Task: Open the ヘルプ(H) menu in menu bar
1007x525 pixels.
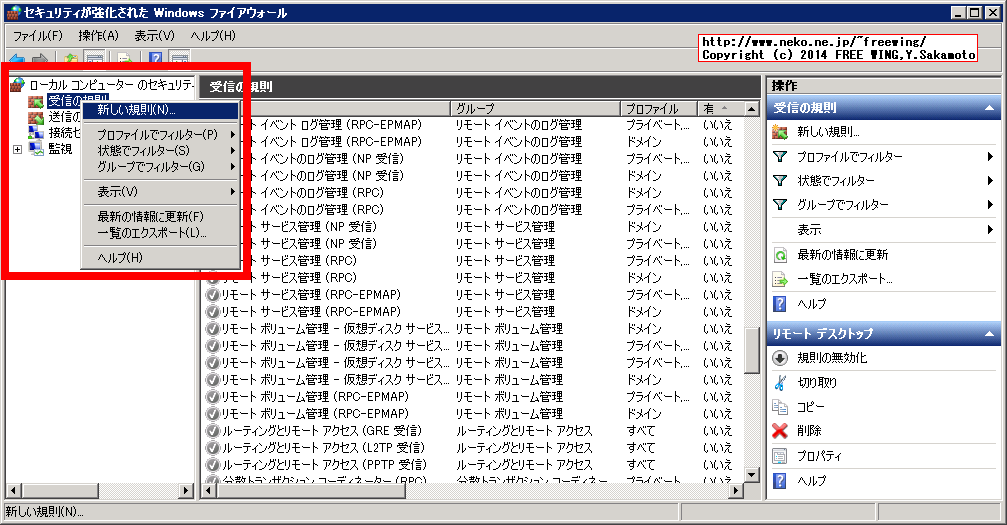Action: coord(213,36)
